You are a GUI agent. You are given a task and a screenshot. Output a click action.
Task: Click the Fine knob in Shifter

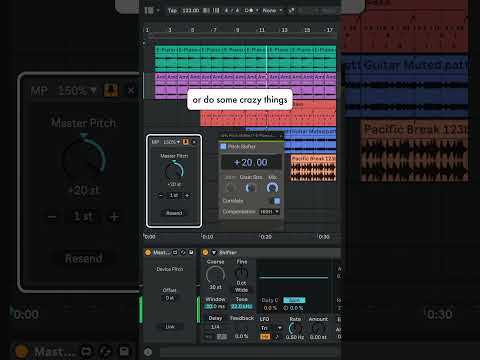[x=241, y=274]
